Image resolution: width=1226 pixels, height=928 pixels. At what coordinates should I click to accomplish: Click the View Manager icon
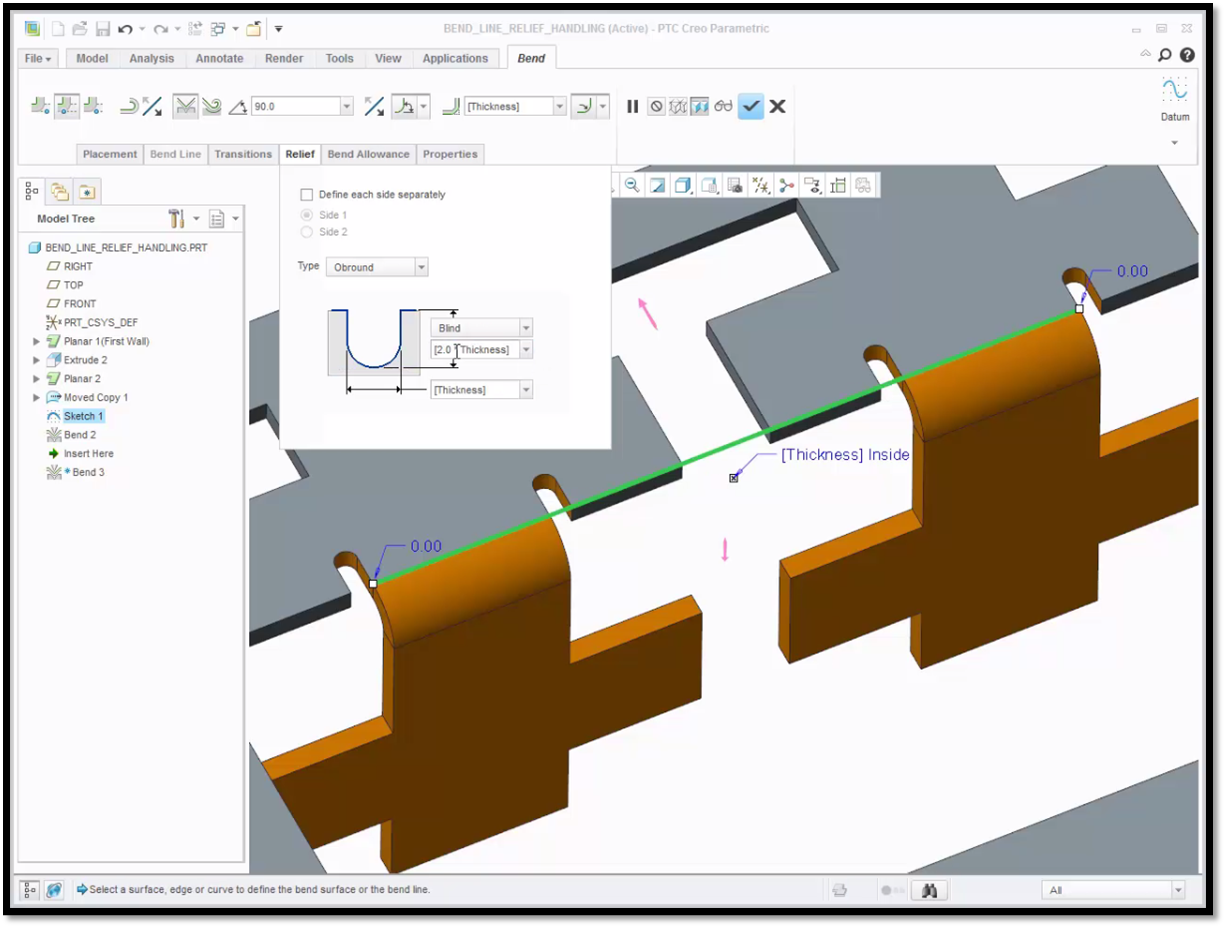click(x=735, y=185)
